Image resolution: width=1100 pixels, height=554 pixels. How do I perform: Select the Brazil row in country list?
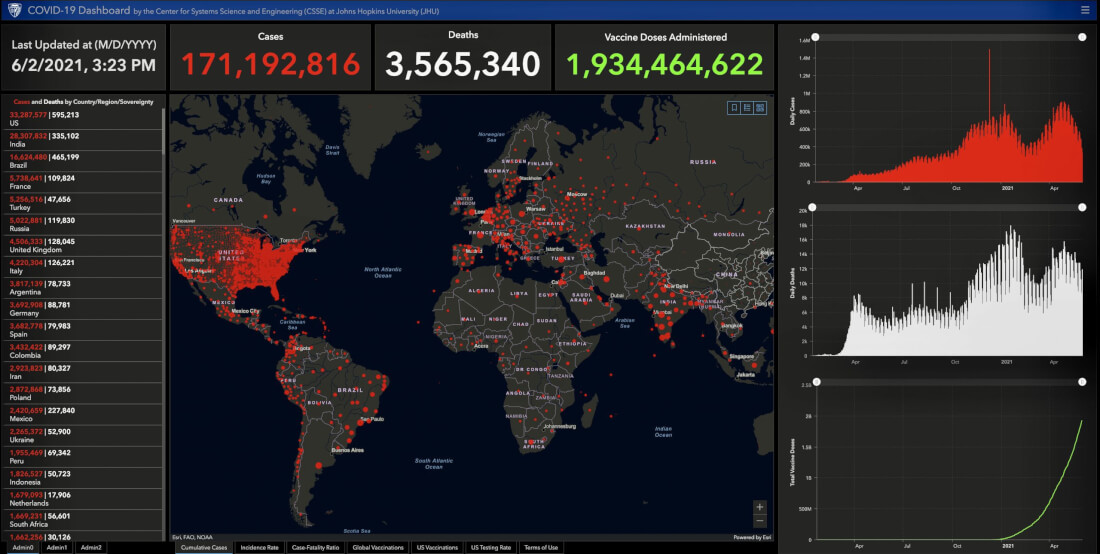[x=83, y=161]
